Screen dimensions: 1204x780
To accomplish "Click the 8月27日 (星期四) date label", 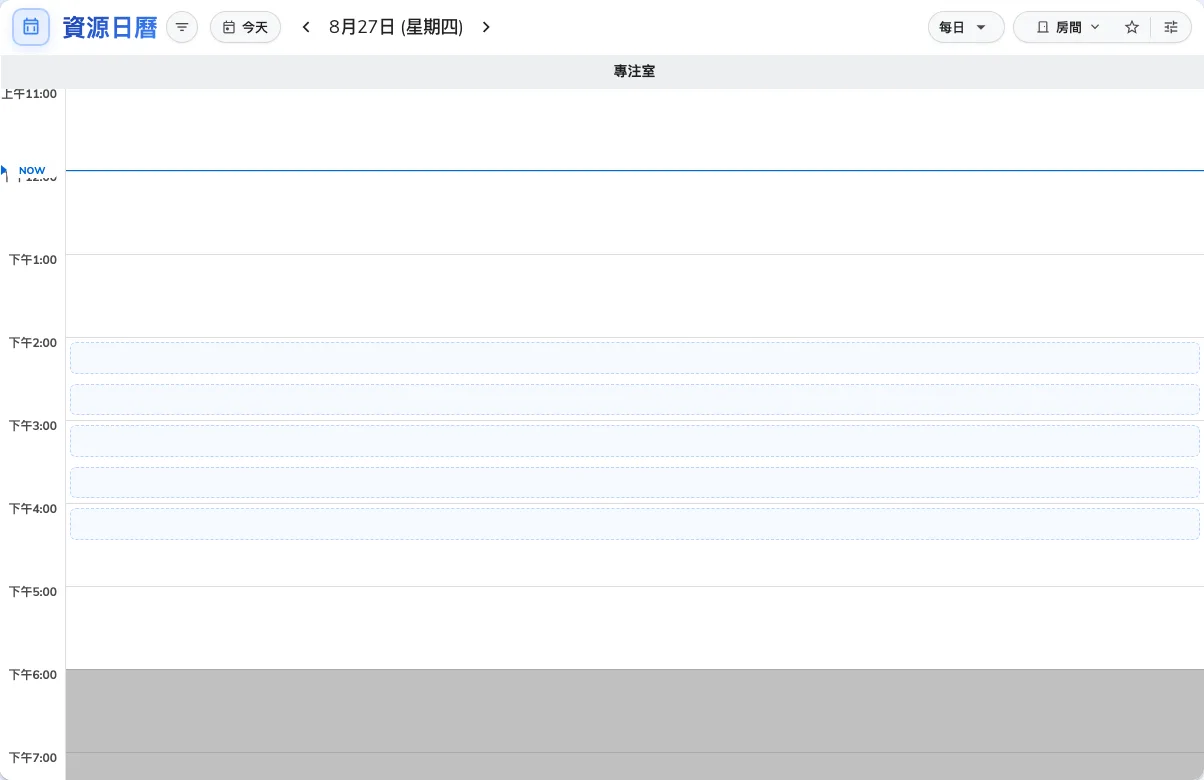I will pos(396,27).
